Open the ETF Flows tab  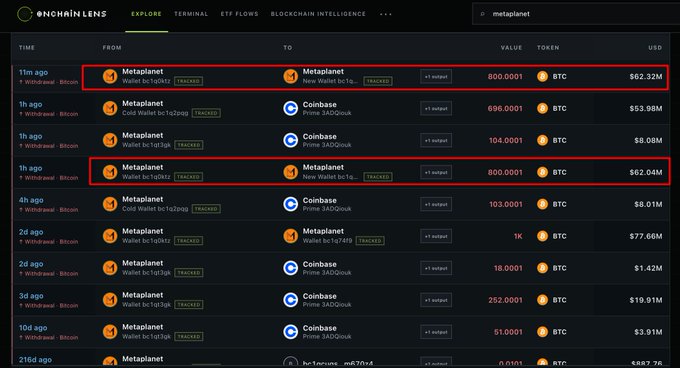(x=239, y=14)
